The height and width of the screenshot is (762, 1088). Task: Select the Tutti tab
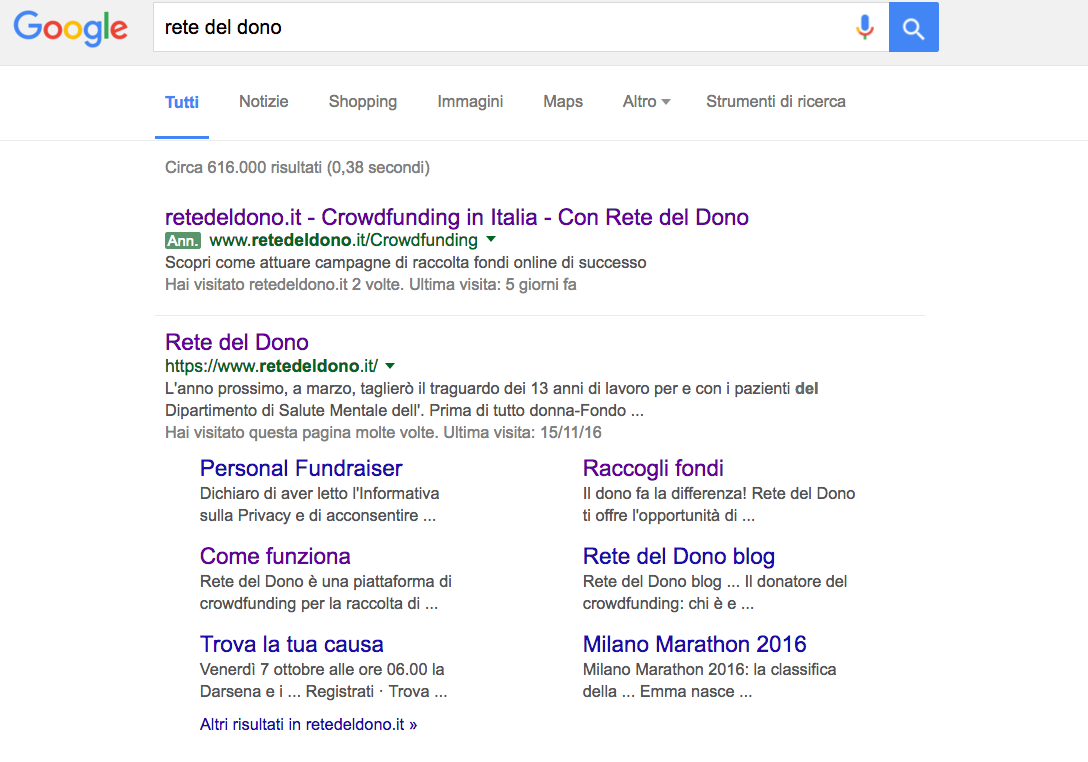182,102
